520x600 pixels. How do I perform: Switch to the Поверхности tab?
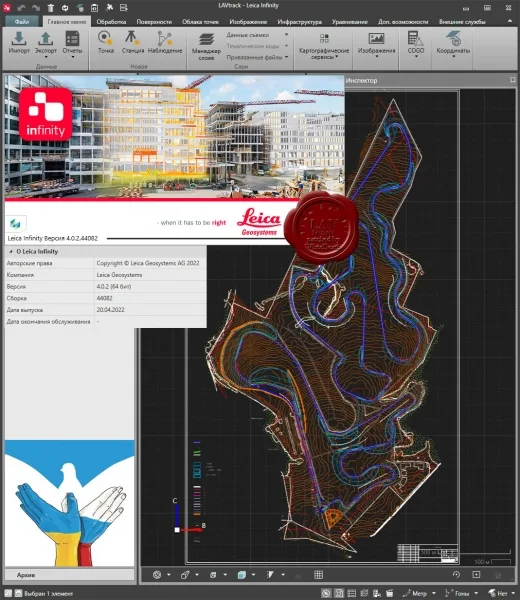[154, 22]
